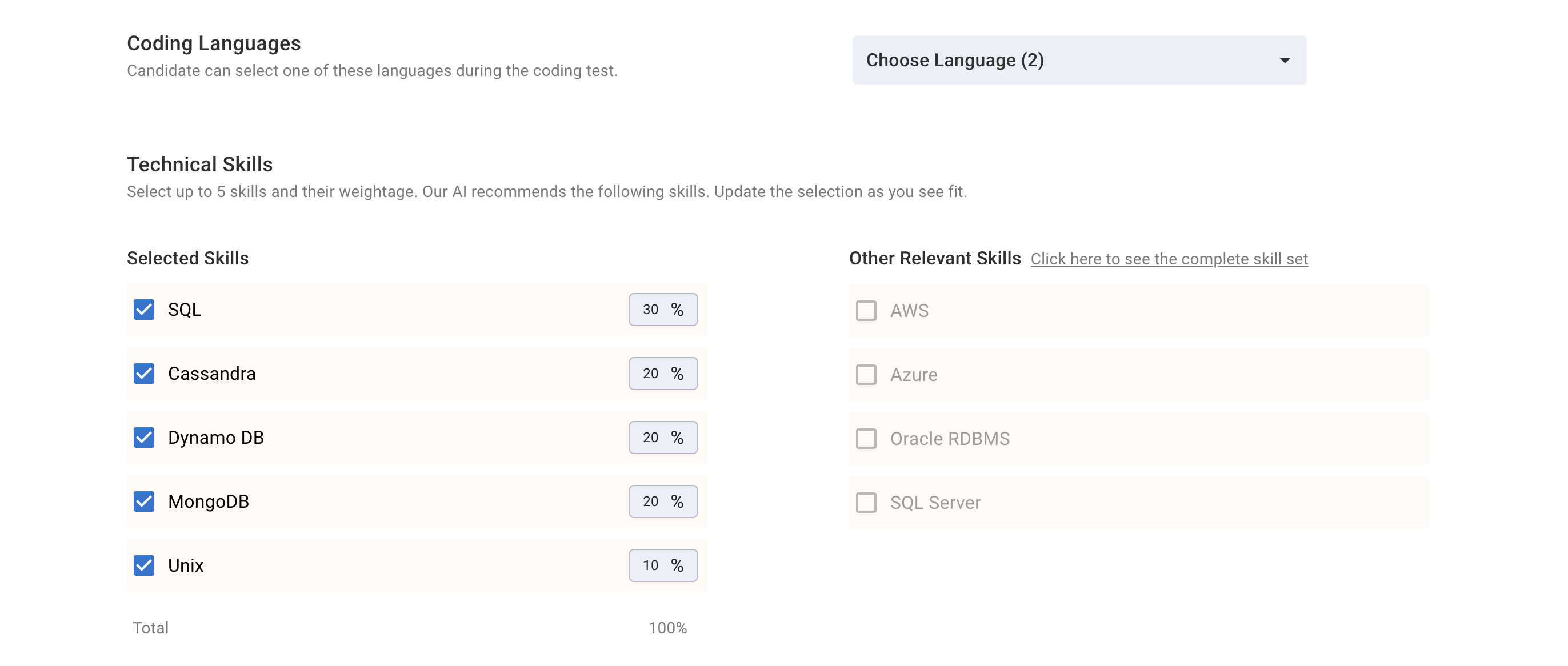
Task: Edit the MongoDB weightage percentage field
Action: 663,501
